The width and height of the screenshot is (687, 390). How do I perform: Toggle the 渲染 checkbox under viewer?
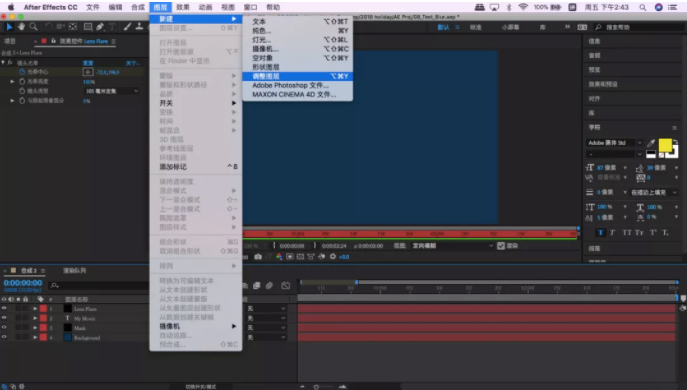[501, 246]
